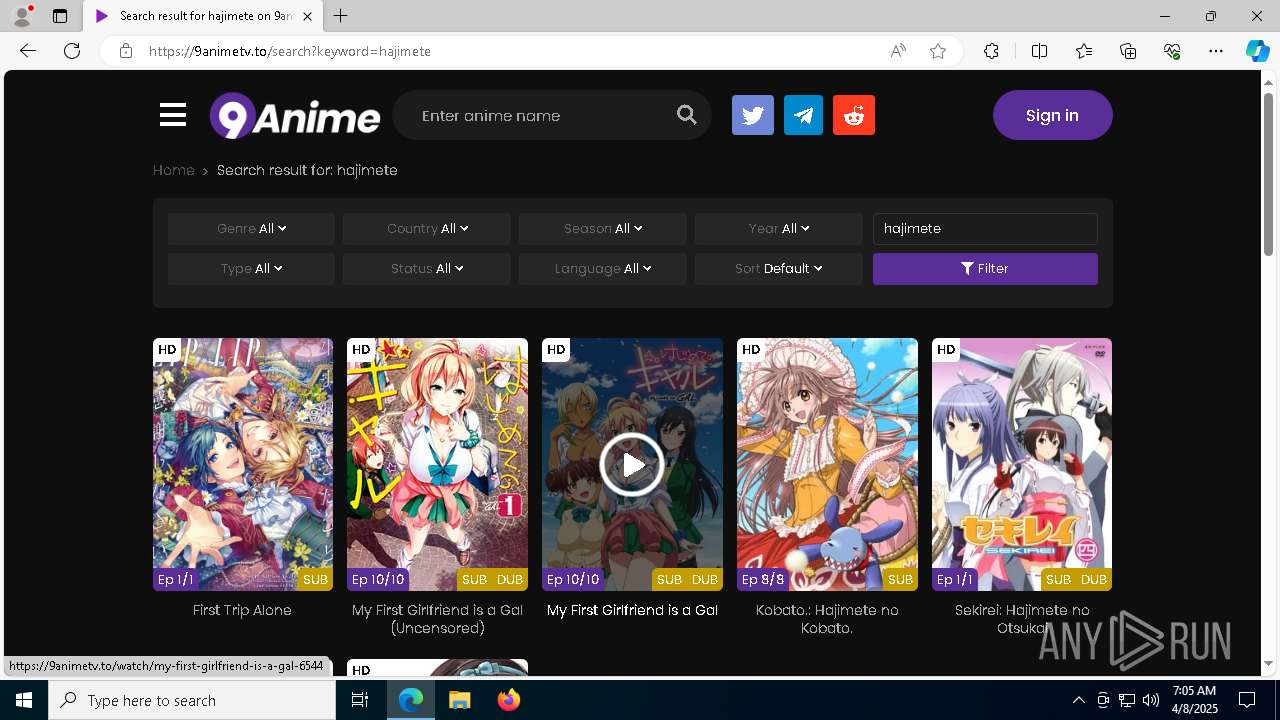
Task: Open Windows Start menu
Action: point(24,700)
